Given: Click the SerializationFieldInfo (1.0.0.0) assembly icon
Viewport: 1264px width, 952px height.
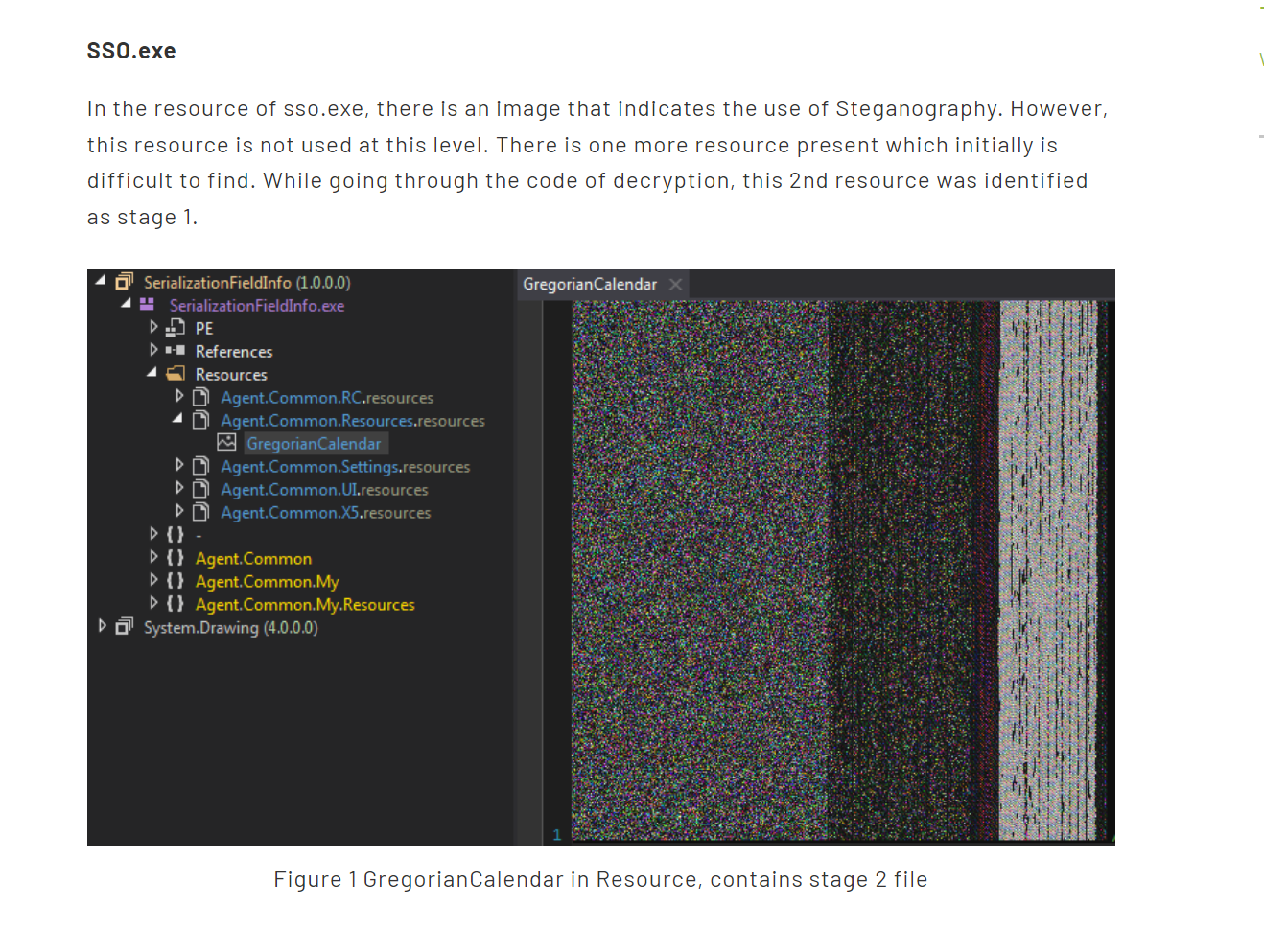Looking at the screenshot, I should click(124, 282).
